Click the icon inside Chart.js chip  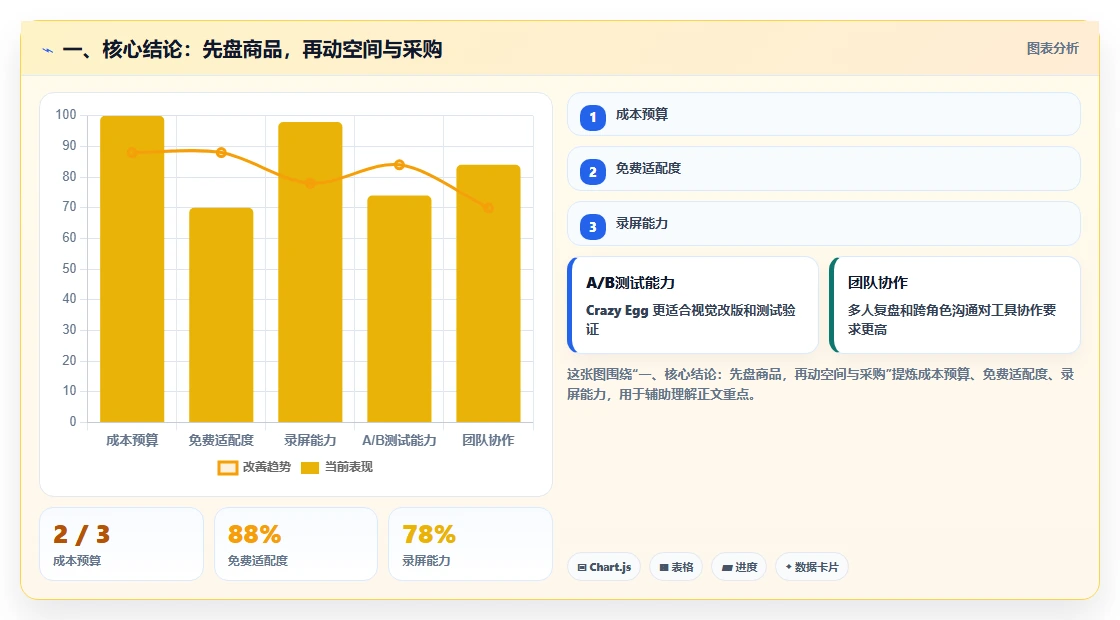click(x=582, y=568)
